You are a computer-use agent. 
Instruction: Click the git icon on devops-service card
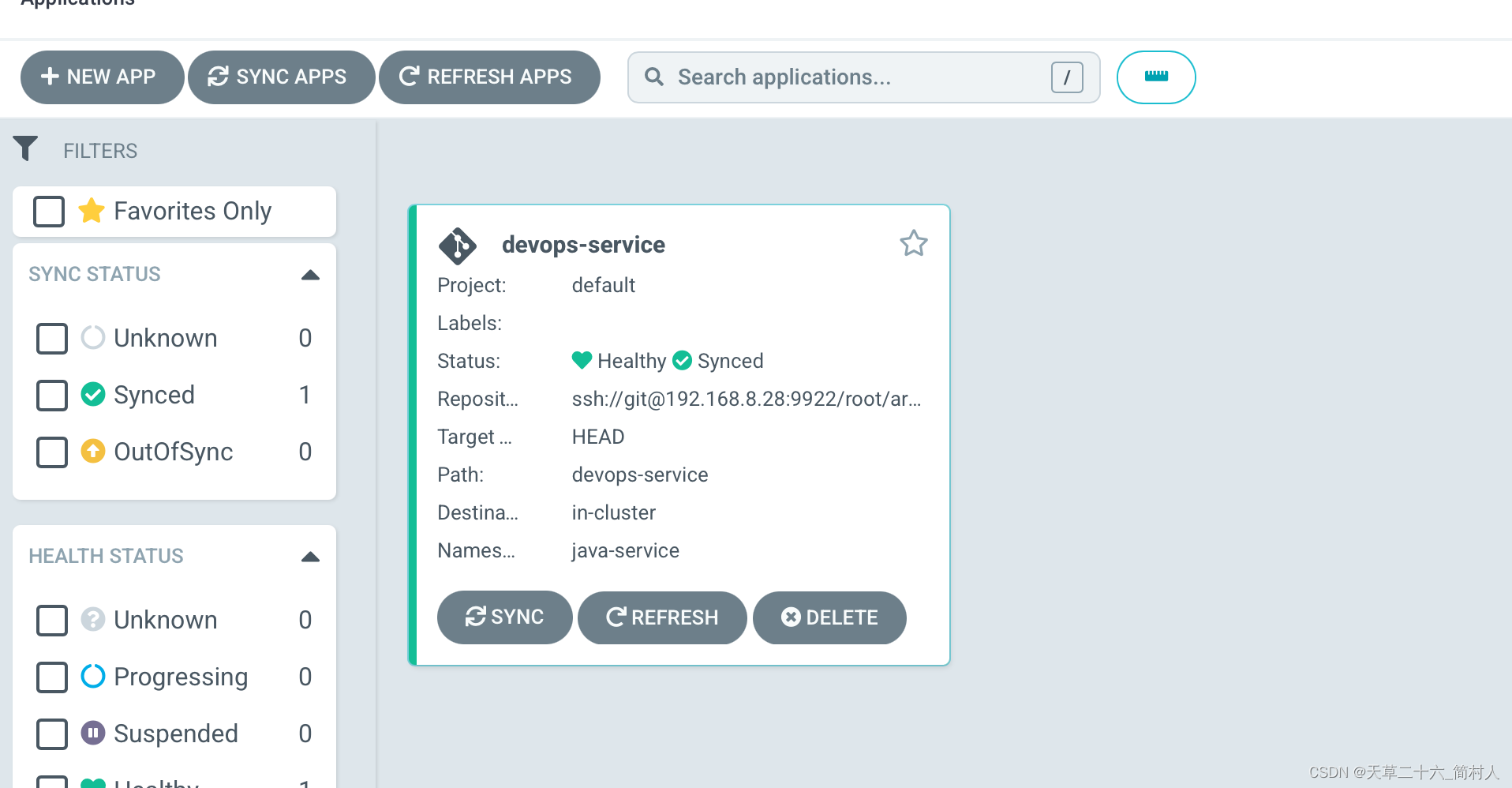(x=458, y=246)
